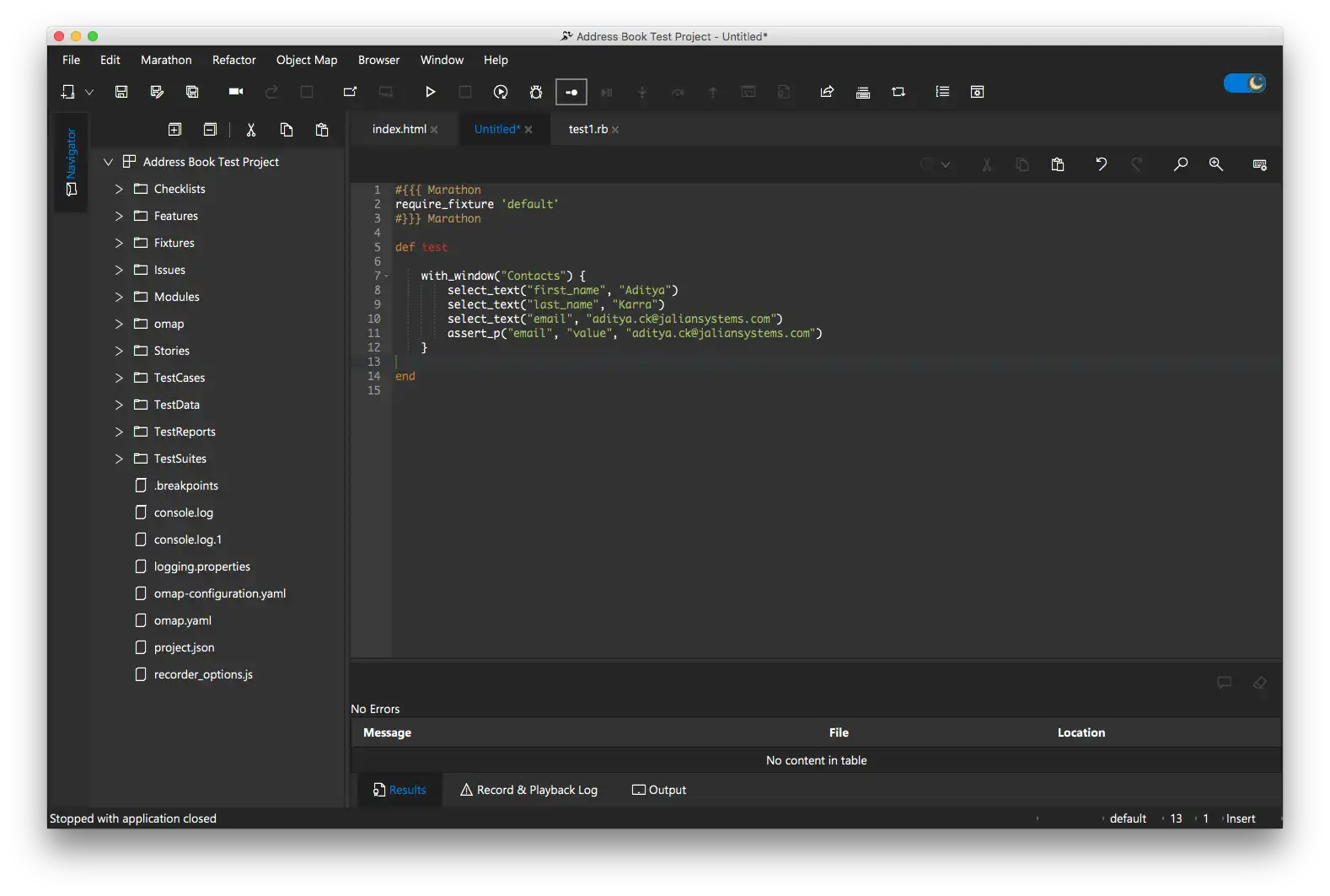Close the index.html tab
Screen dimensions: 1330x896
point(434,130)
